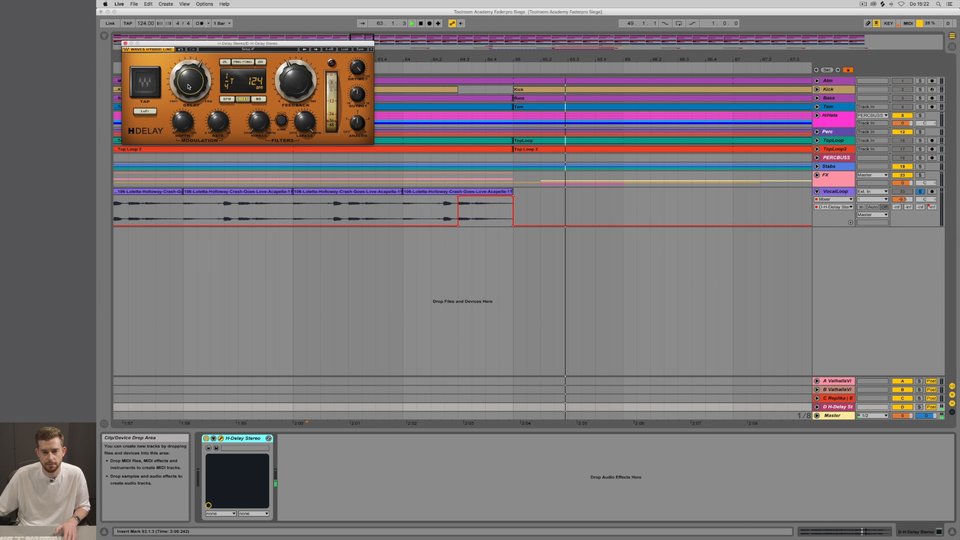Image resolution: width=960 pixels, height=540 pixels.
Task: Select the Master track header
Action: [833, 415]
